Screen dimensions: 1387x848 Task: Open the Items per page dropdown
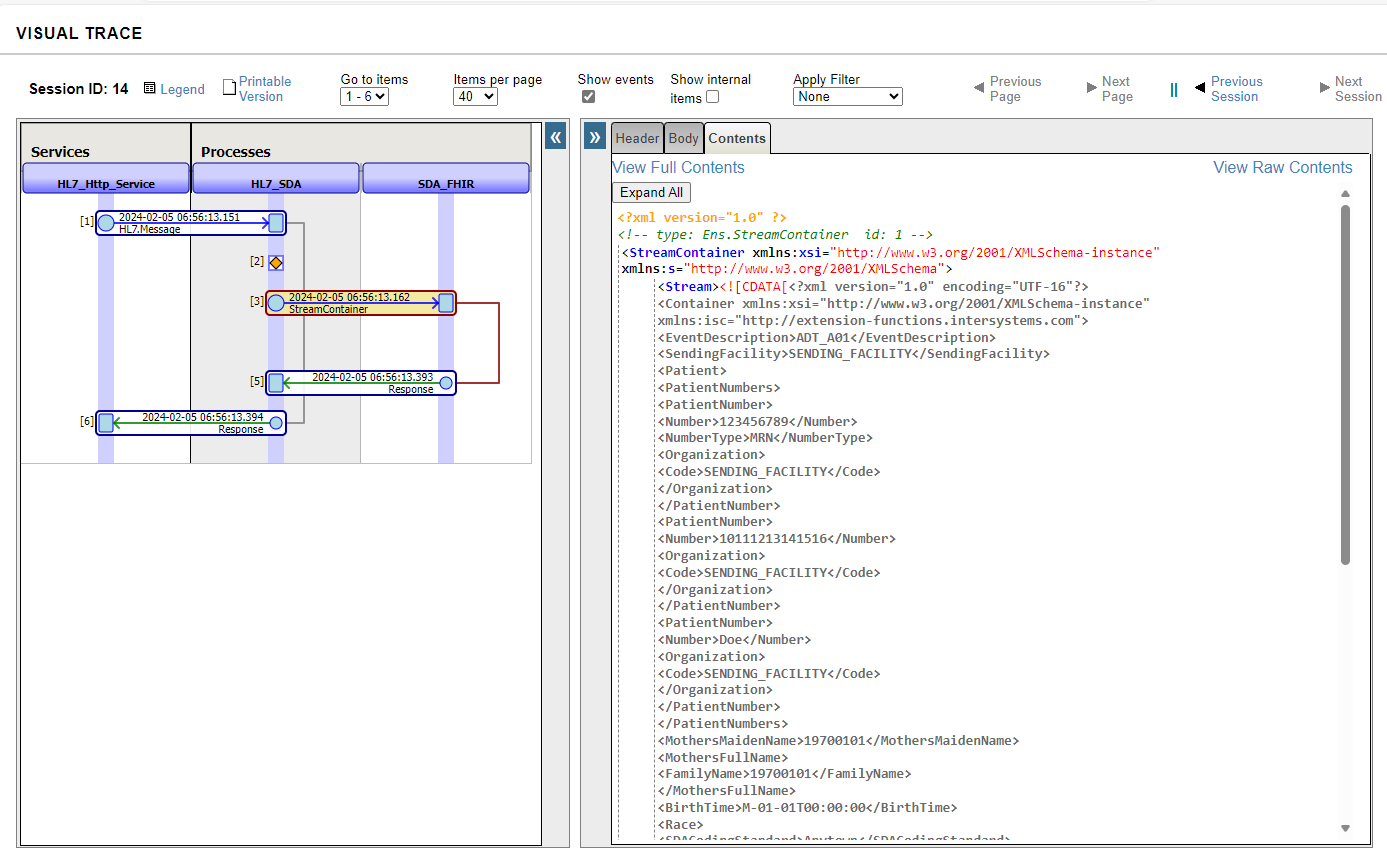[x=475, y=97]
